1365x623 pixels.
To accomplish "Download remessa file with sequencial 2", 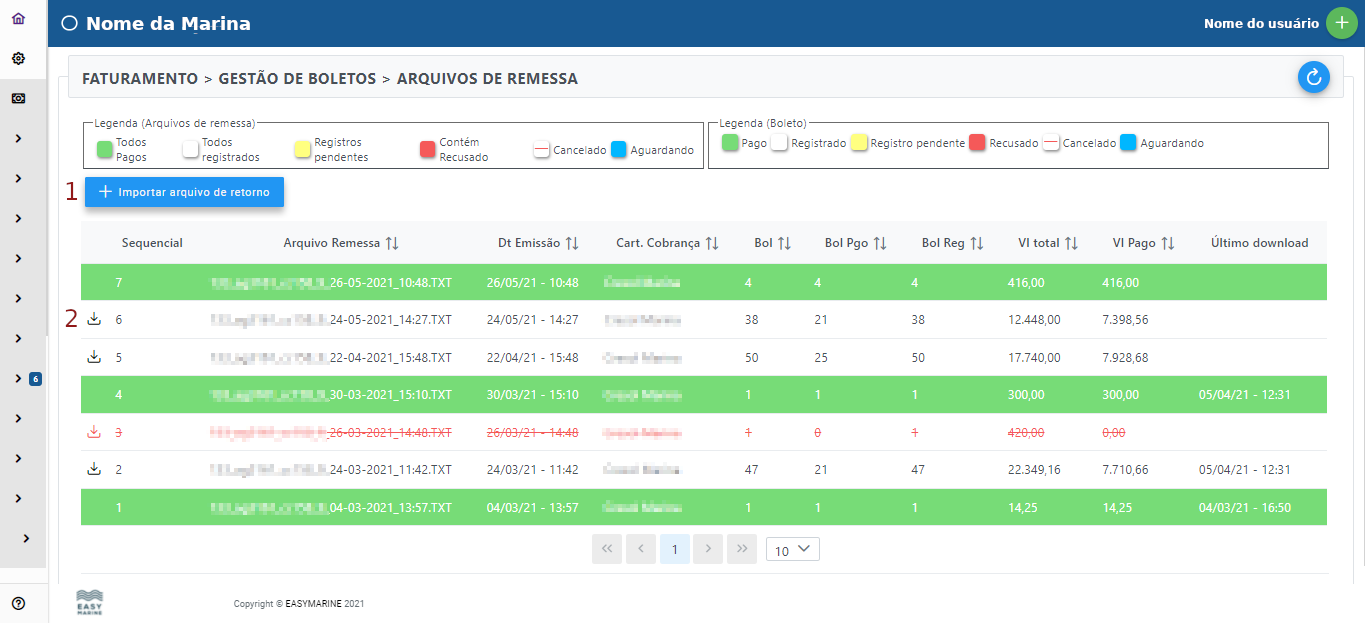I will (x=95, y=469).
